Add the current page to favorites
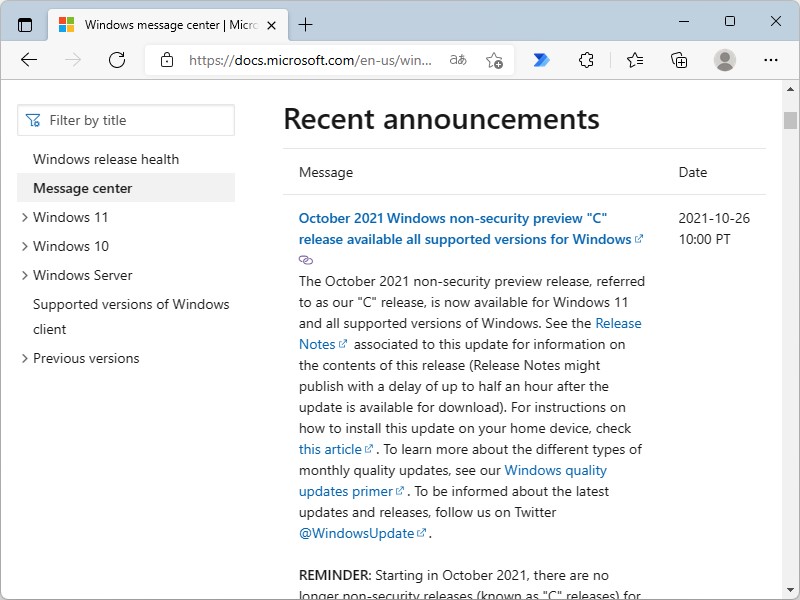Image resolution: width=800 pixels, height=600 pixels. [x=493, y=60]
